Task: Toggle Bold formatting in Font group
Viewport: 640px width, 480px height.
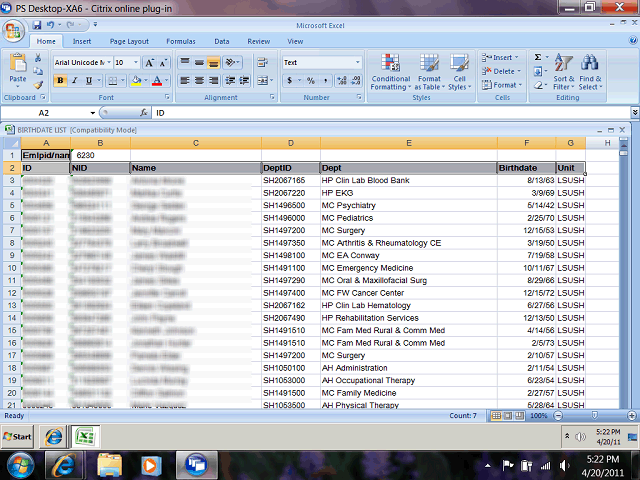Action: click(x=61, y=81)
